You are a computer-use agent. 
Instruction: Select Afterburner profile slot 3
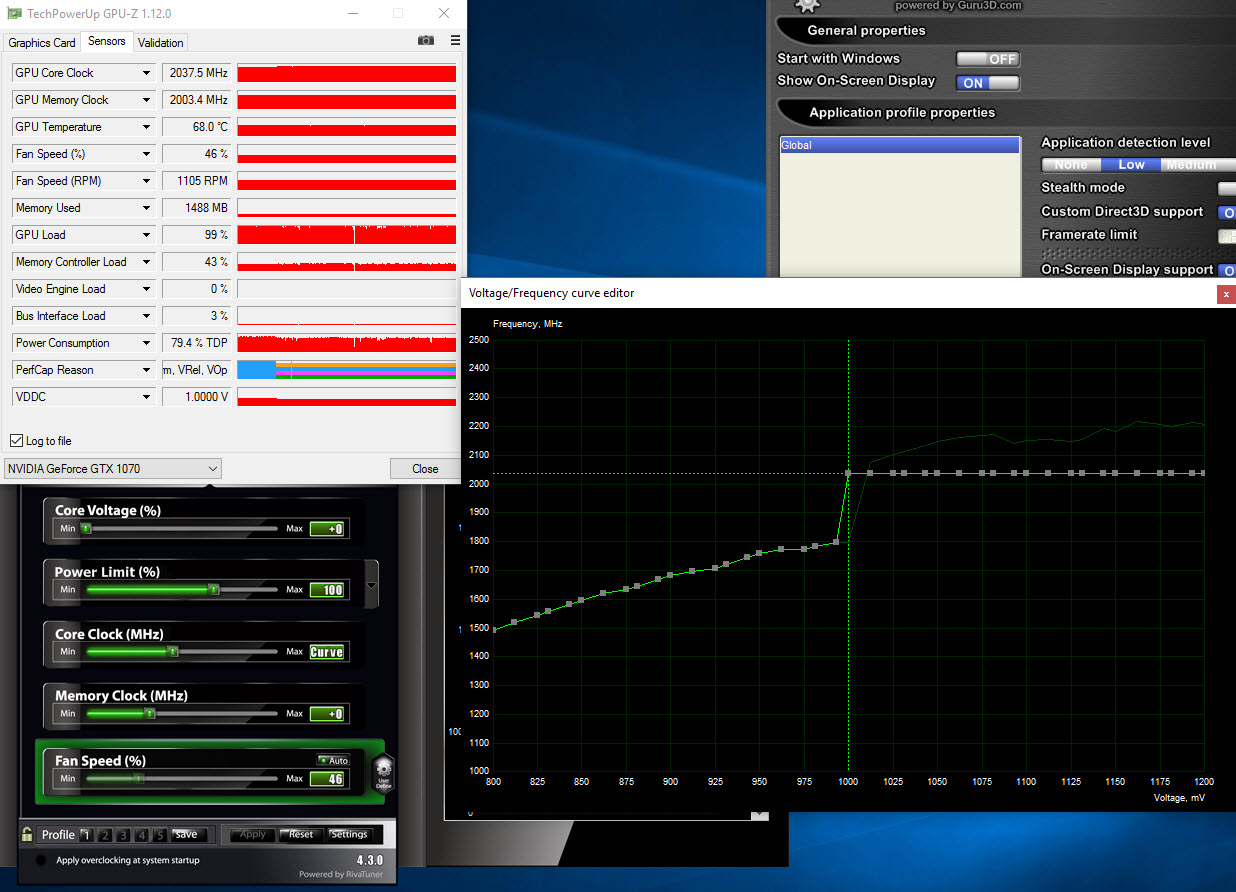click(x=123, y=835)
